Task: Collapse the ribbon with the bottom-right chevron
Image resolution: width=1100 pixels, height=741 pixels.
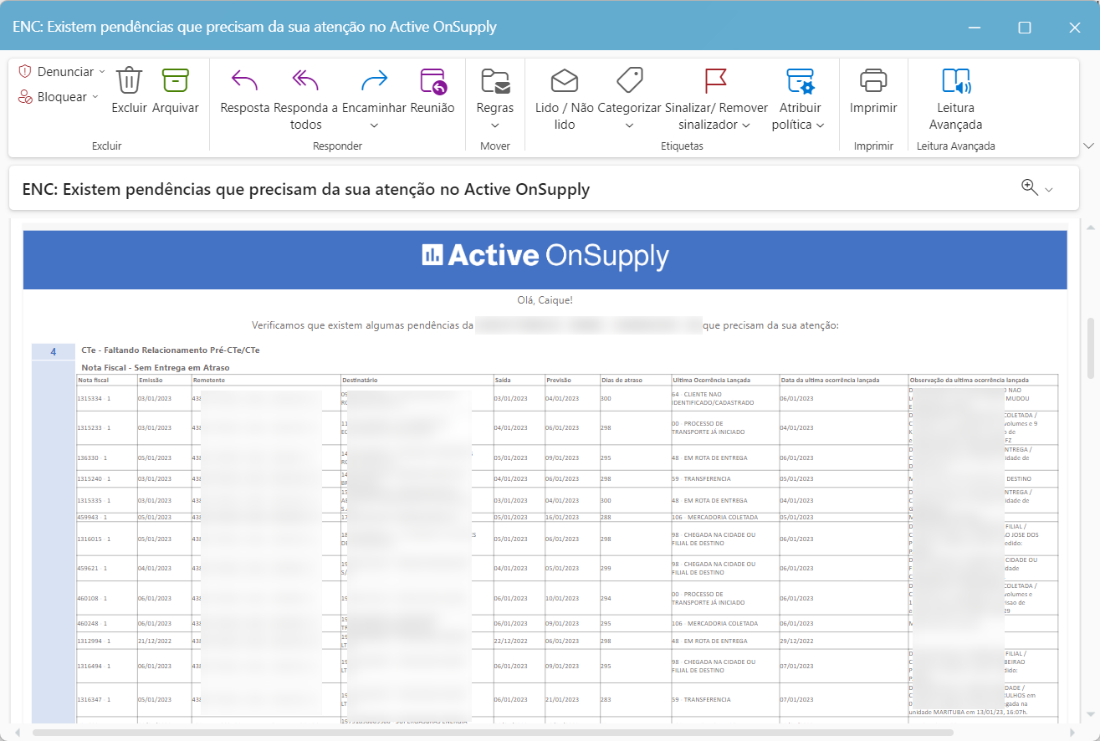Action: pyautogui.click(x=1088, y=145)
